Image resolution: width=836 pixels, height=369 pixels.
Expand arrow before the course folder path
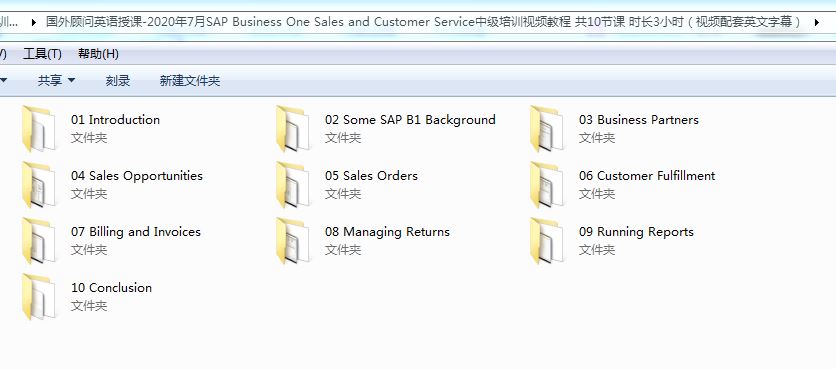pos(34,22)
